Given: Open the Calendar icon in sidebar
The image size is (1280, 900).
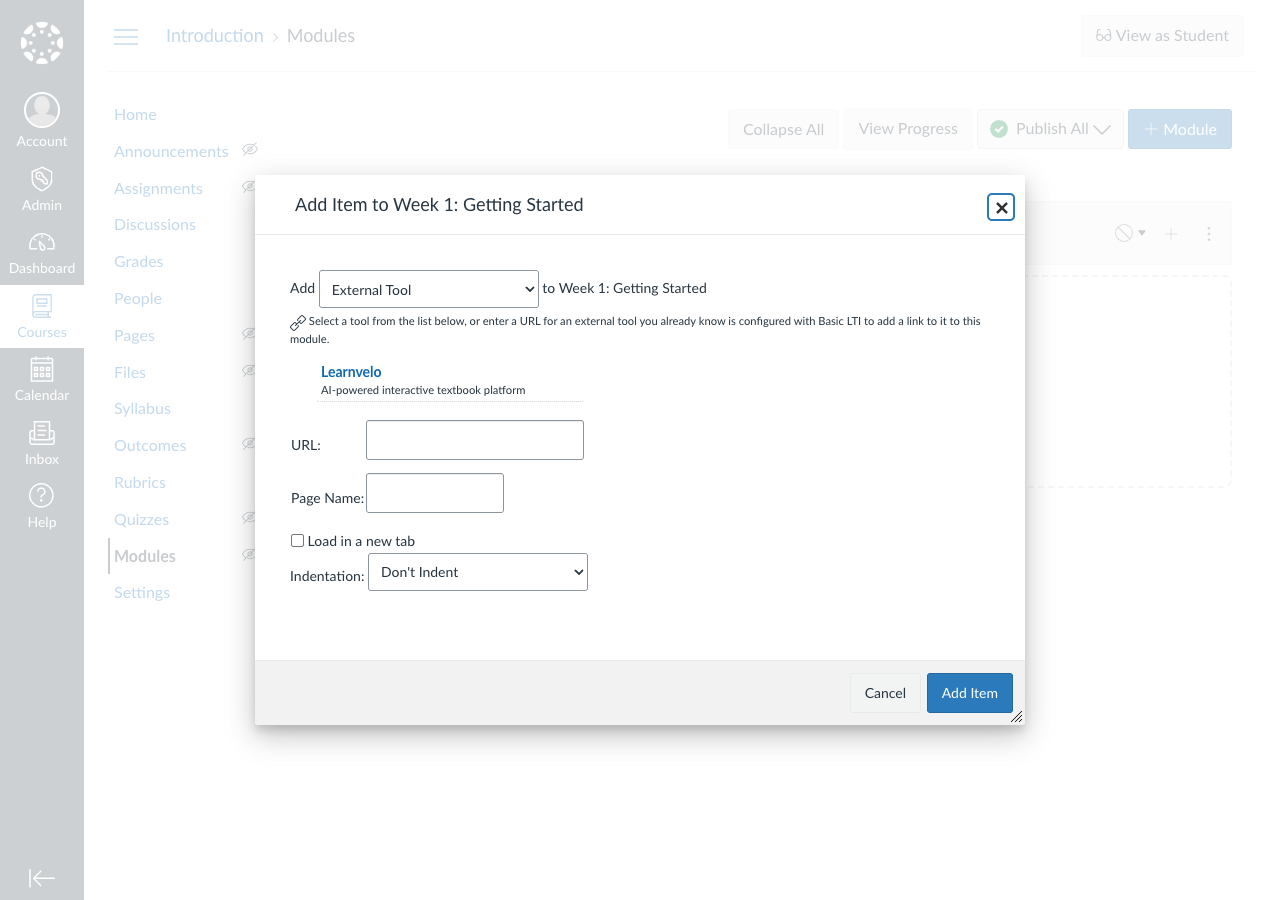Looking at the screenshot, I should 42,369.
